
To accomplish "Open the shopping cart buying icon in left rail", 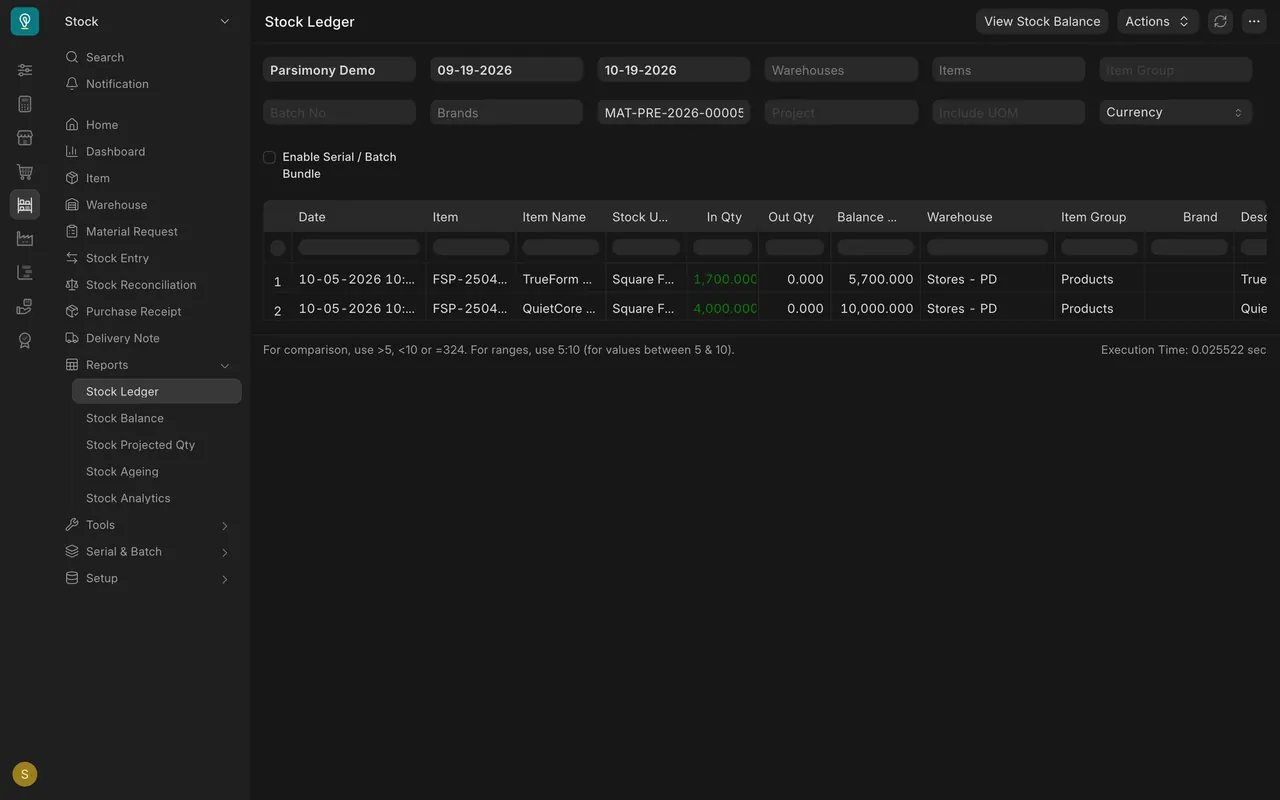I will 25,172.
